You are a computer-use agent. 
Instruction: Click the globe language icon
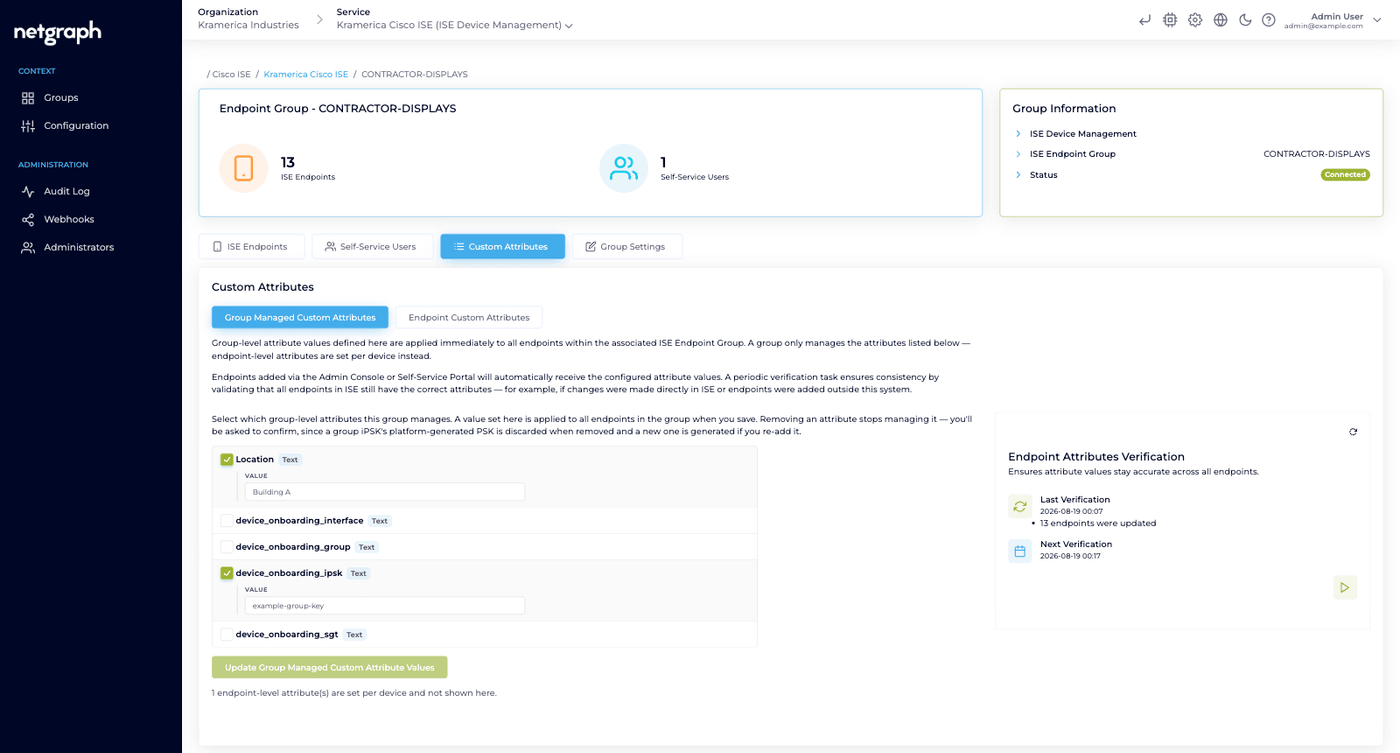coord(1220,20)
